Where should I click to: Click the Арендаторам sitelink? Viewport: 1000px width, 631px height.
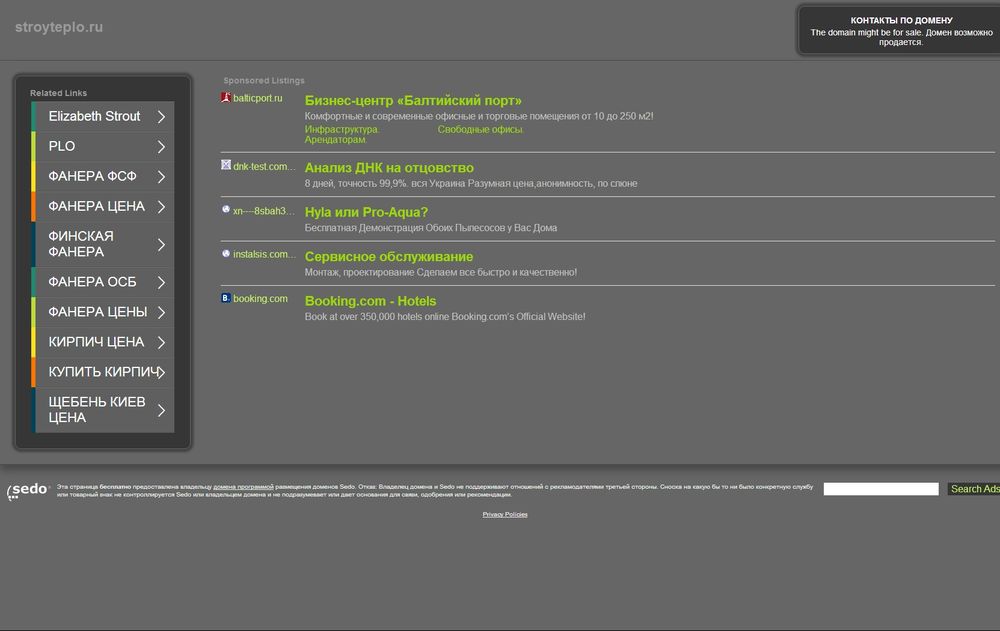click(335, 140)
